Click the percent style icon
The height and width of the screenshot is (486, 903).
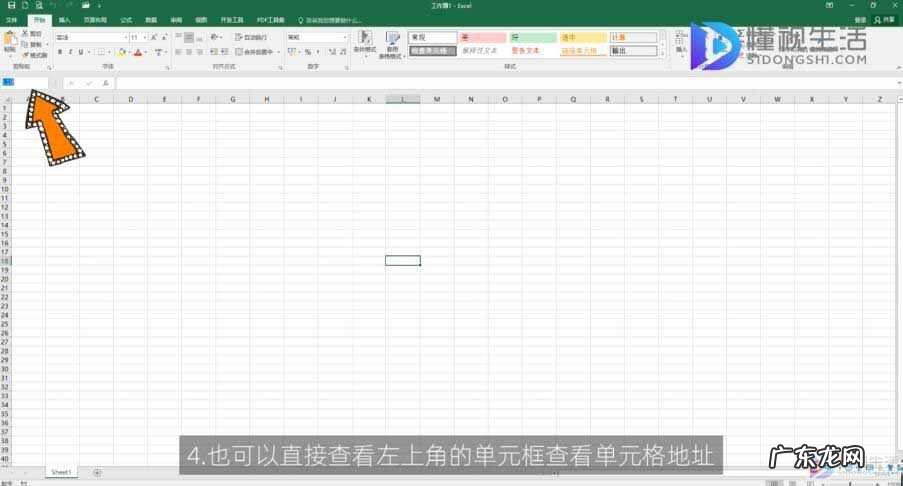308,52
